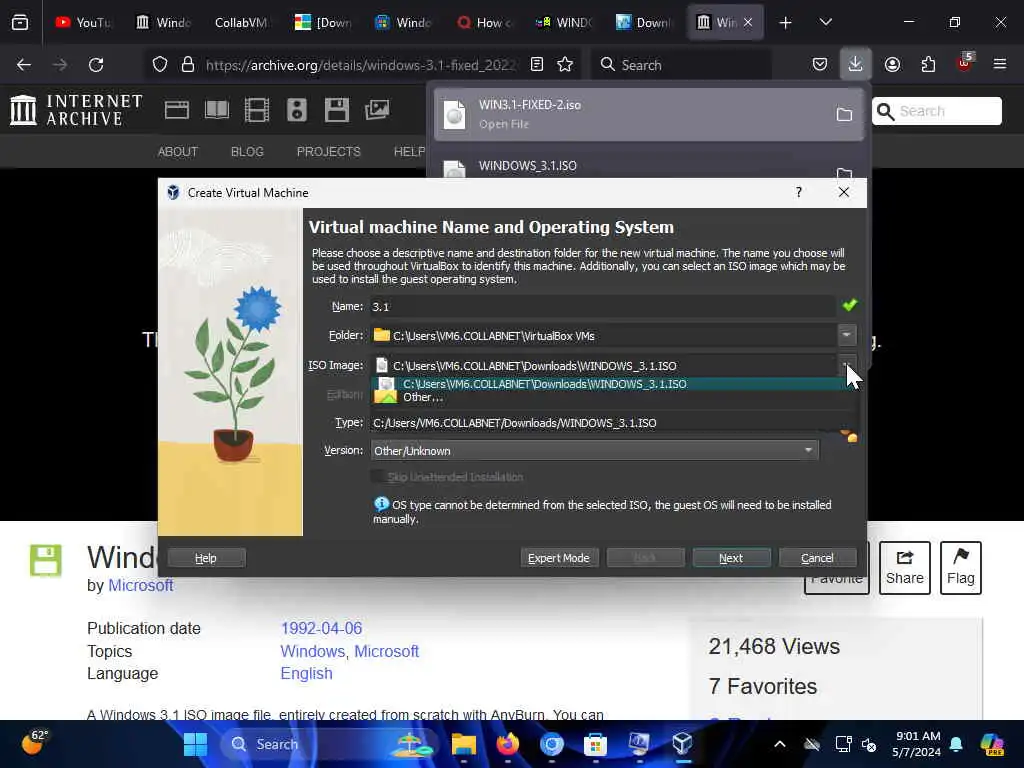The height and width of the screenshot is (768, 1024).
Task: Open the Windows Start button
Action: pyautogui.click(x=195, y=744)
